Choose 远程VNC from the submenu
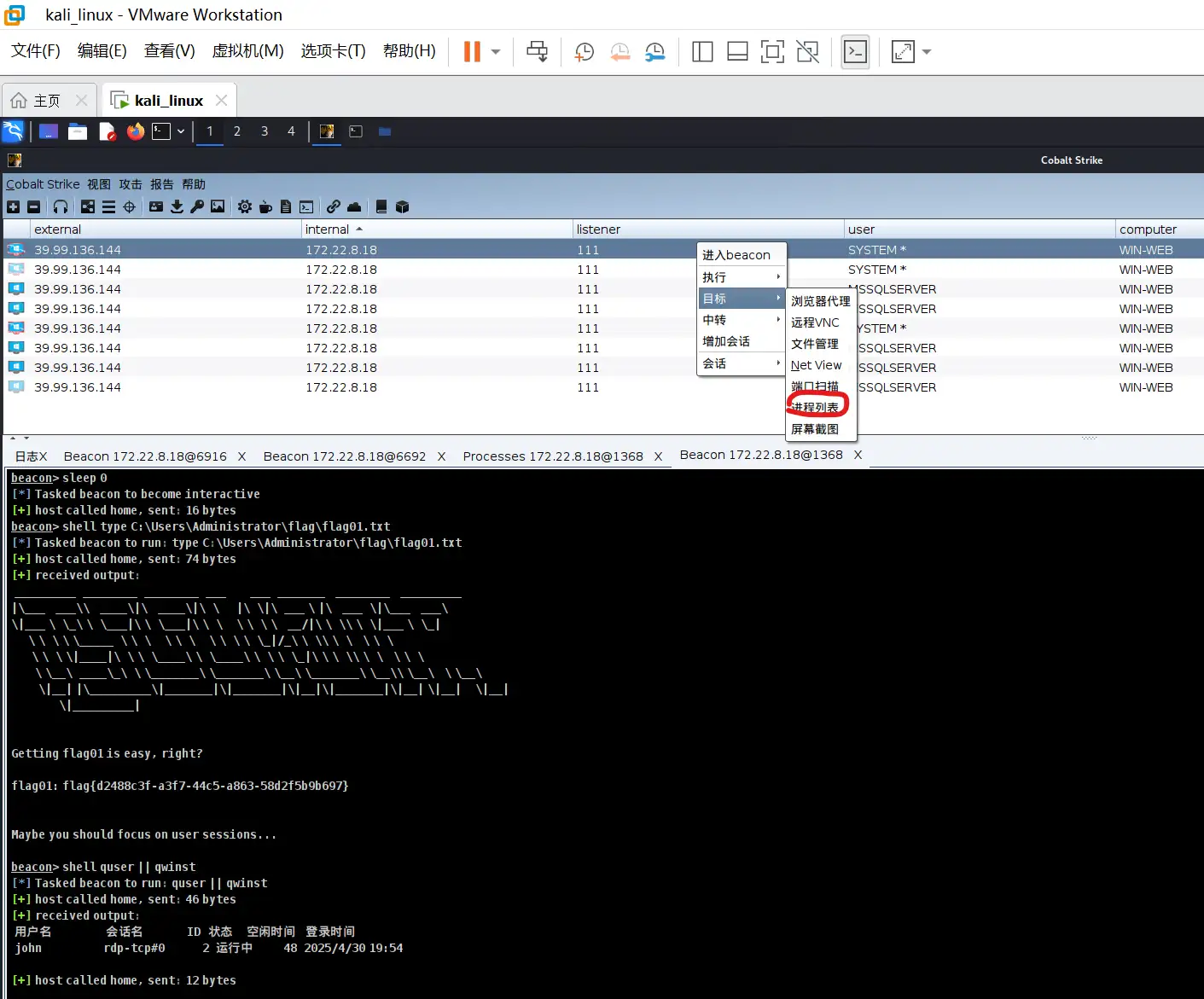 click(x=820, y=322)
